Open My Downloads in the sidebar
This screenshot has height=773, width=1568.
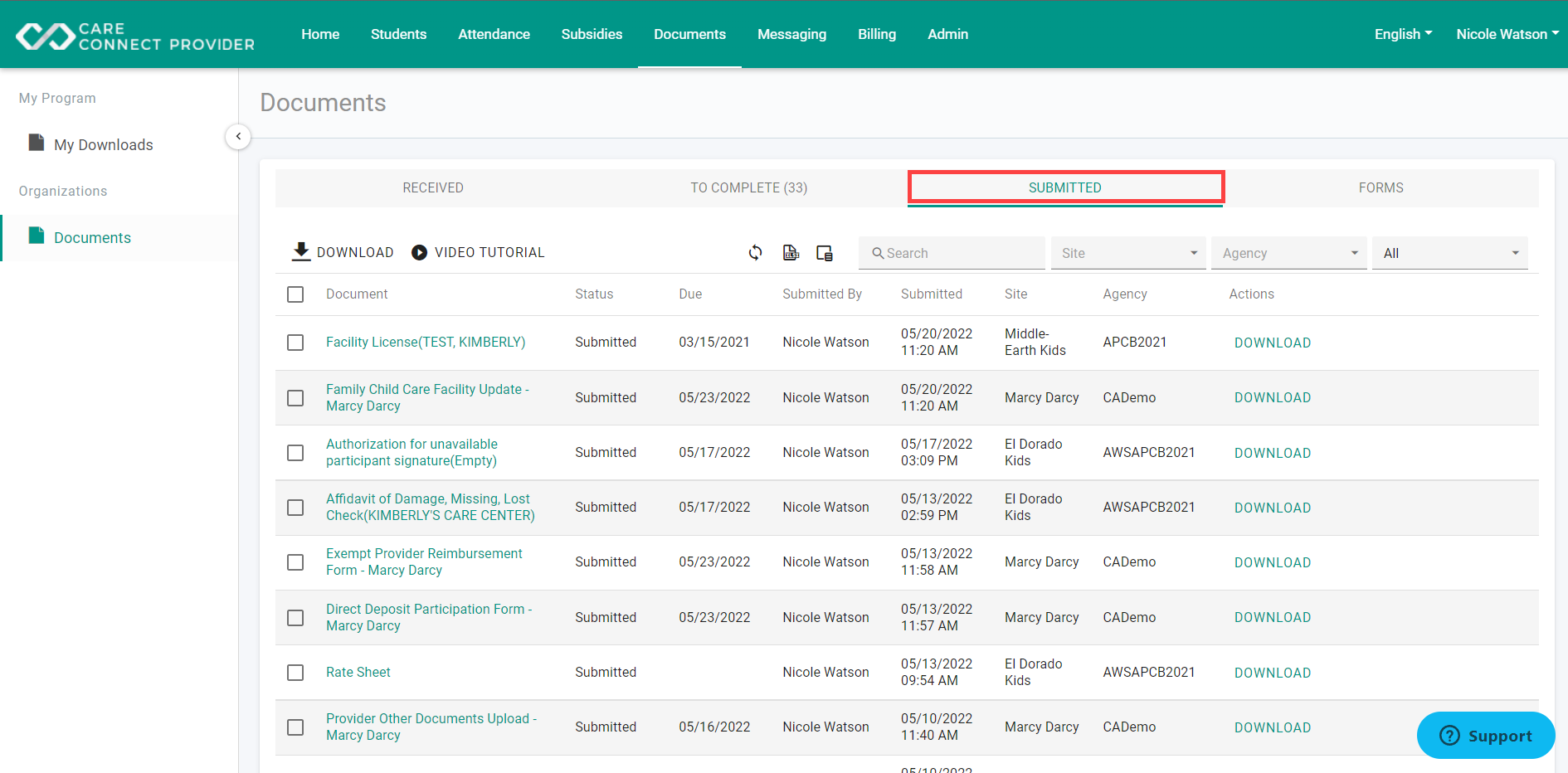[x=104, y=144]
